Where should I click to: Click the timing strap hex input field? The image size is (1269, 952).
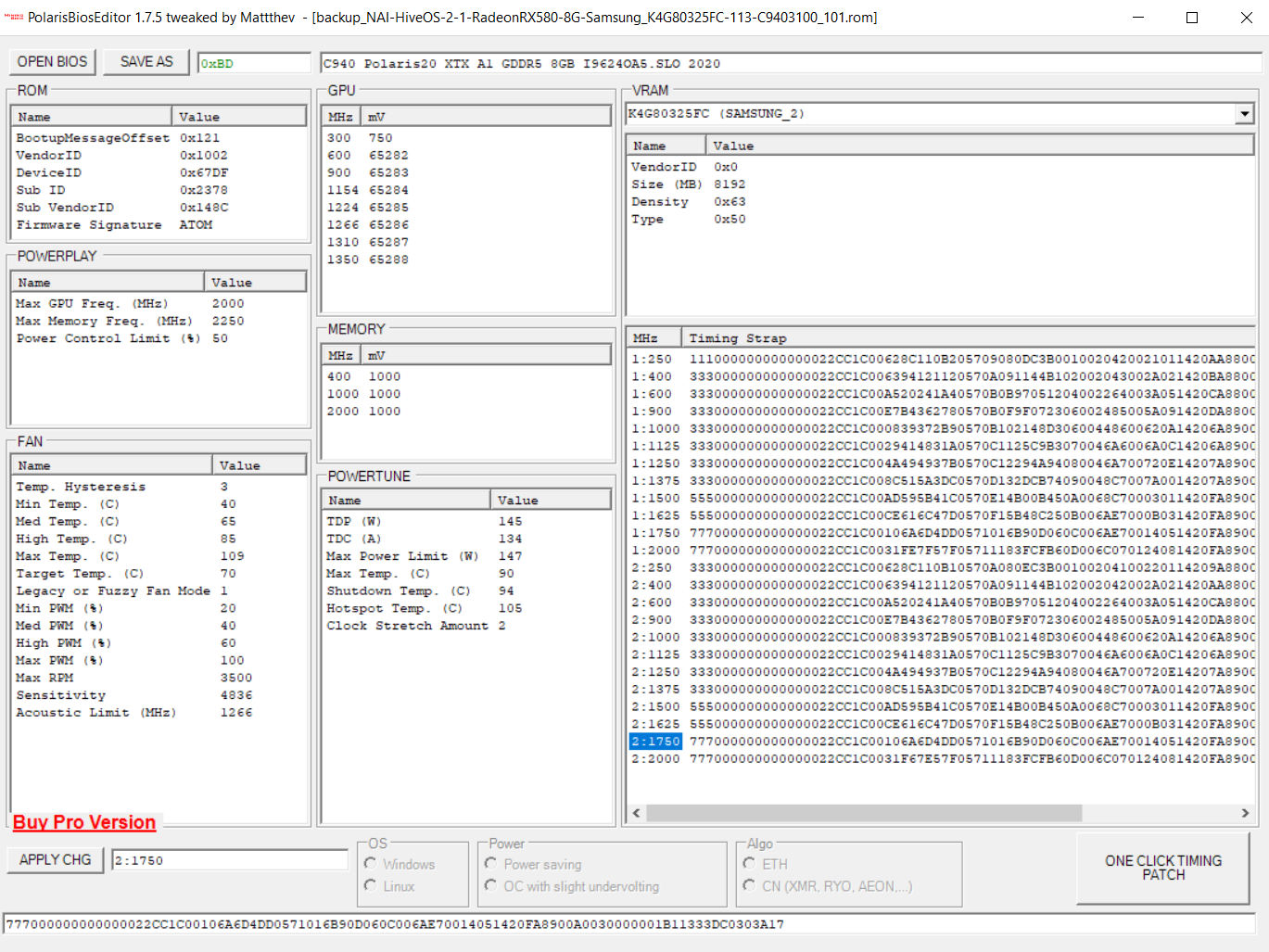click(x=628, y=924)
